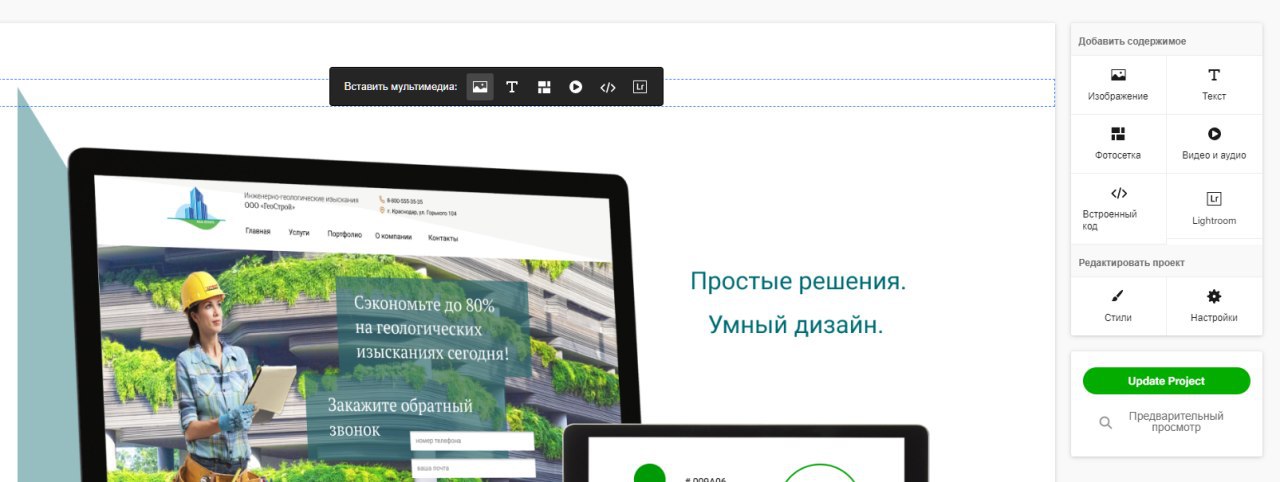Add Встроенный код in sidebar

click(1118, 208)
